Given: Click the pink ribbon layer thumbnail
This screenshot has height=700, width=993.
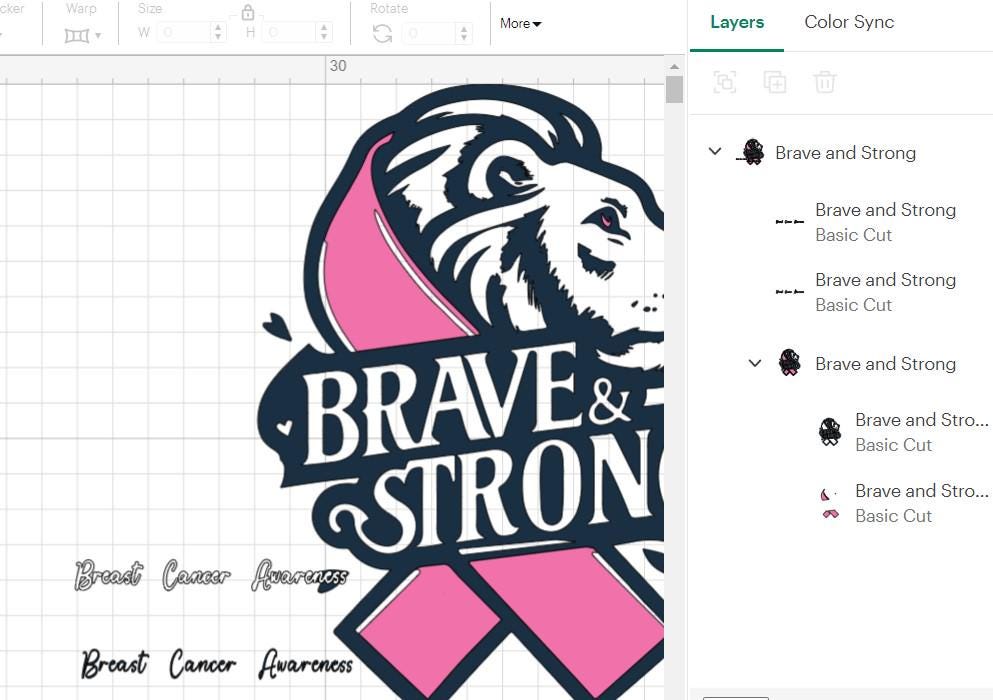Looking at the screenshot, I should 830,503.
